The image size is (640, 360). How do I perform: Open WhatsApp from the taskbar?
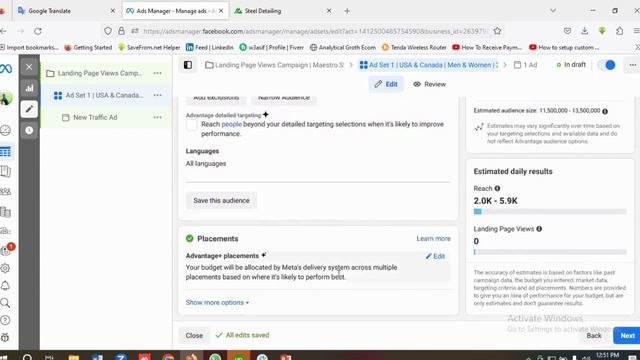click(x=215, y=357)
